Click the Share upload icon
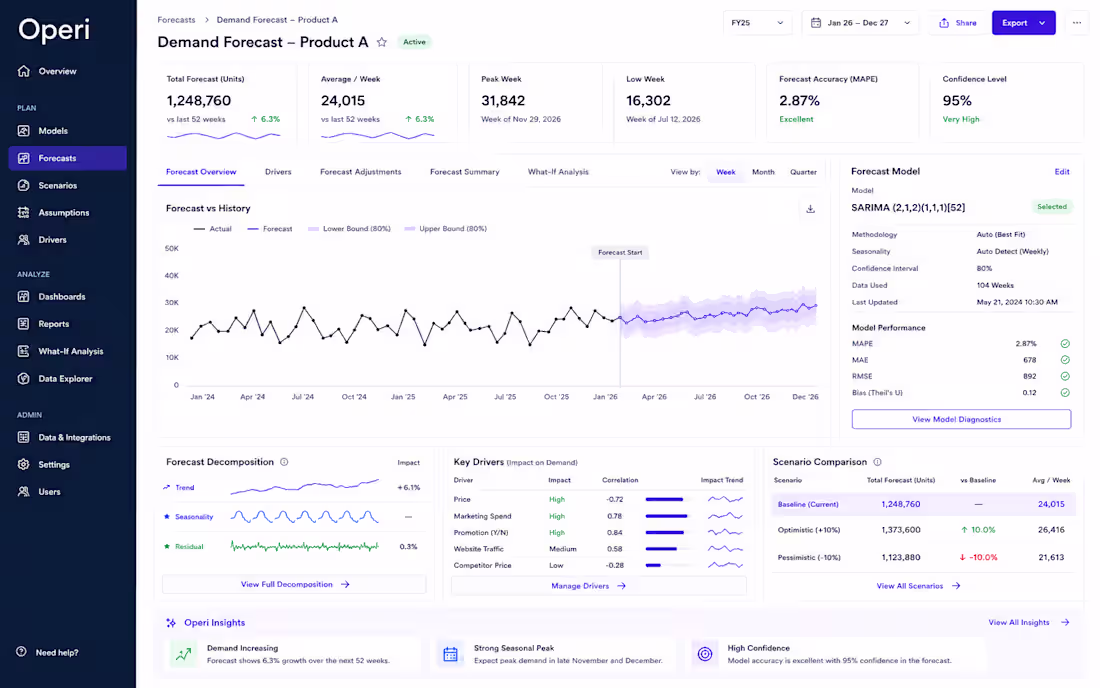This screenshot has width=1100, height=688. [944, 23]
